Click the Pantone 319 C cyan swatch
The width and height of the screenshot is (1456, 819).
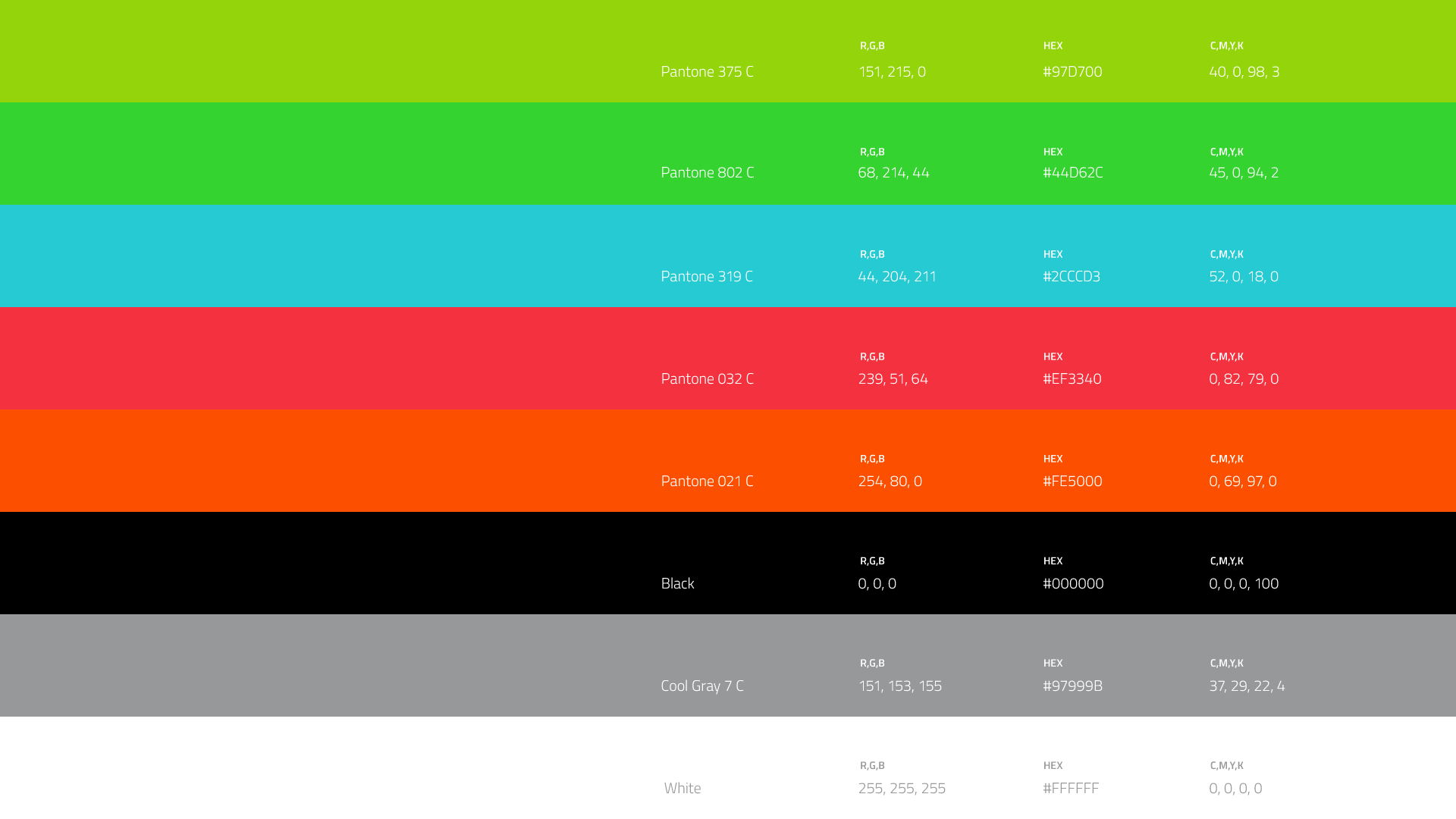(x=303, y=256)
